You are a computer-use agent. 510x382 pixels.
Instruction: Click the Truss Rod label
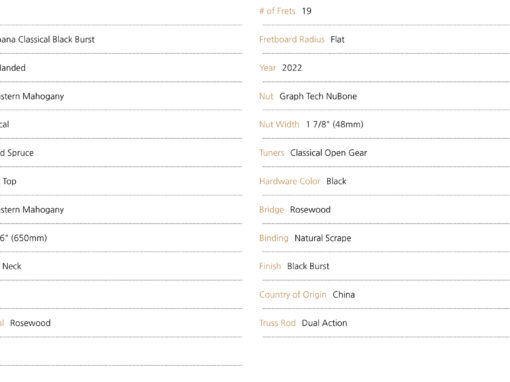point(277,323)
